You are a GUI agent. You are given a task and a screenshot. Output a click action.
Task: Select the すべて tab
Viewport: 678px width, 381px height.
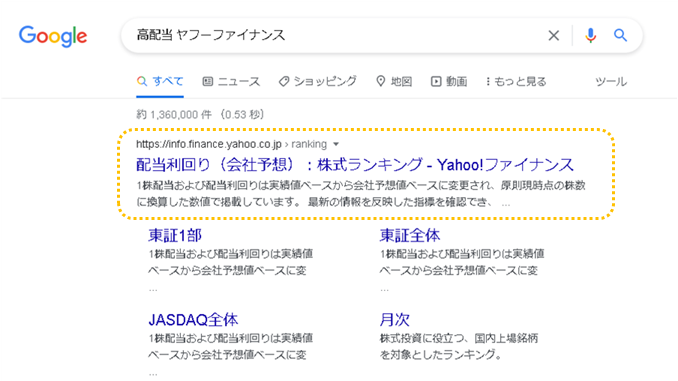pyautogui.click(x=160, y=81)
